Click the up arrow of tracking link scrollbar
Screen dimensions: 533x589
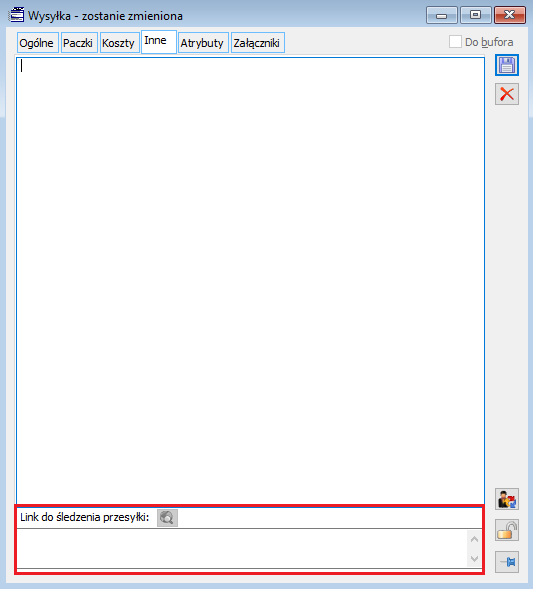tap(474, 539)
